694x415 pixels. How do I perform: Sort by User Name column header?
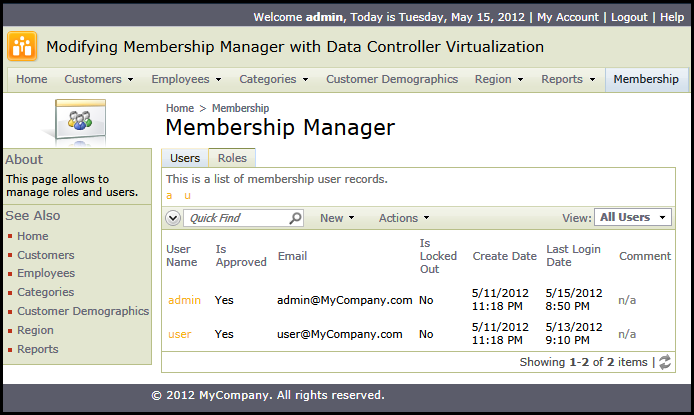(x=181, y=256)
